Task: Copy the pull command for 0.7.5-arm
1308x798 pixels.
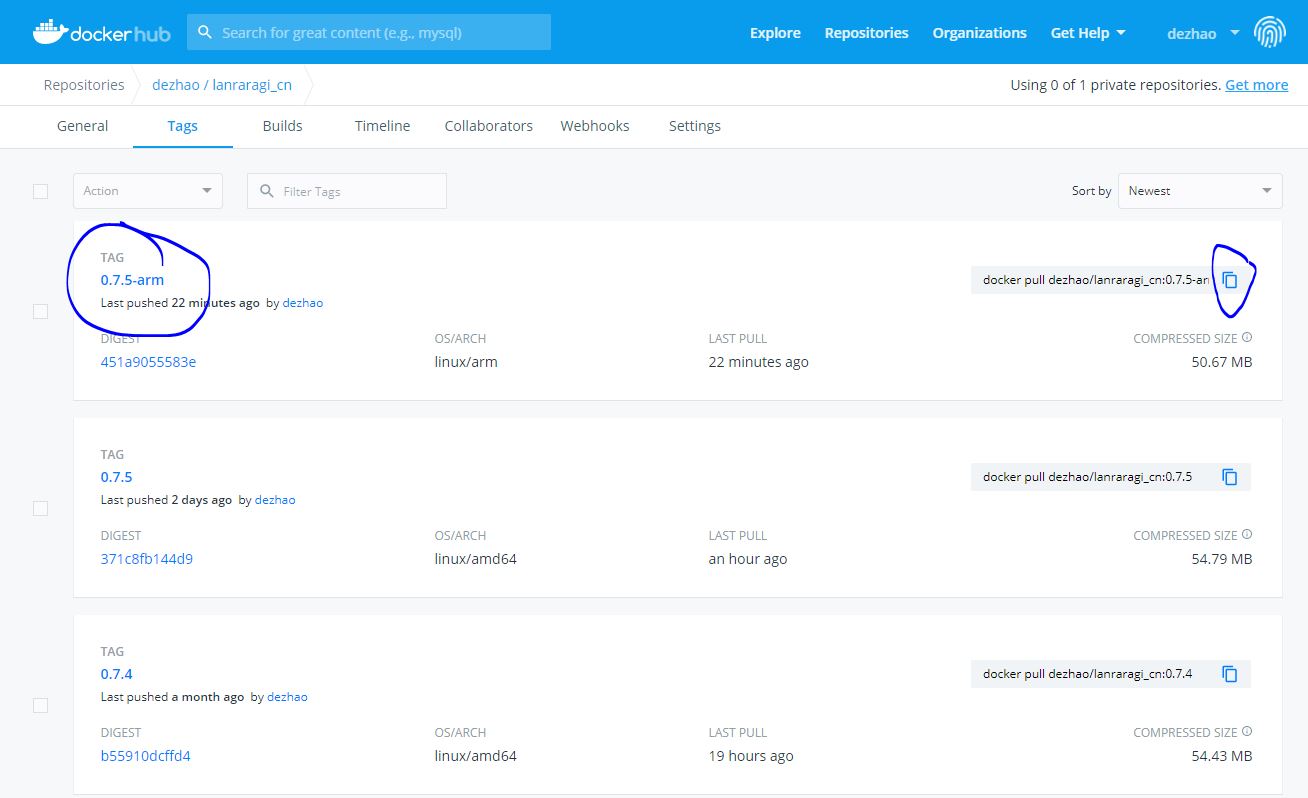Action: point(1230,280)
